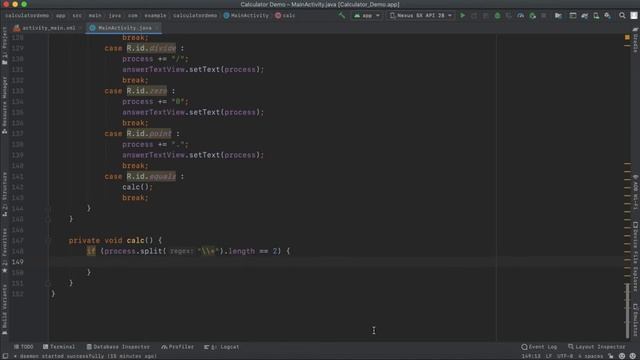
Task: Click on R.id.zero in the code
Action: pyautogui.click(x=147, y=91)
